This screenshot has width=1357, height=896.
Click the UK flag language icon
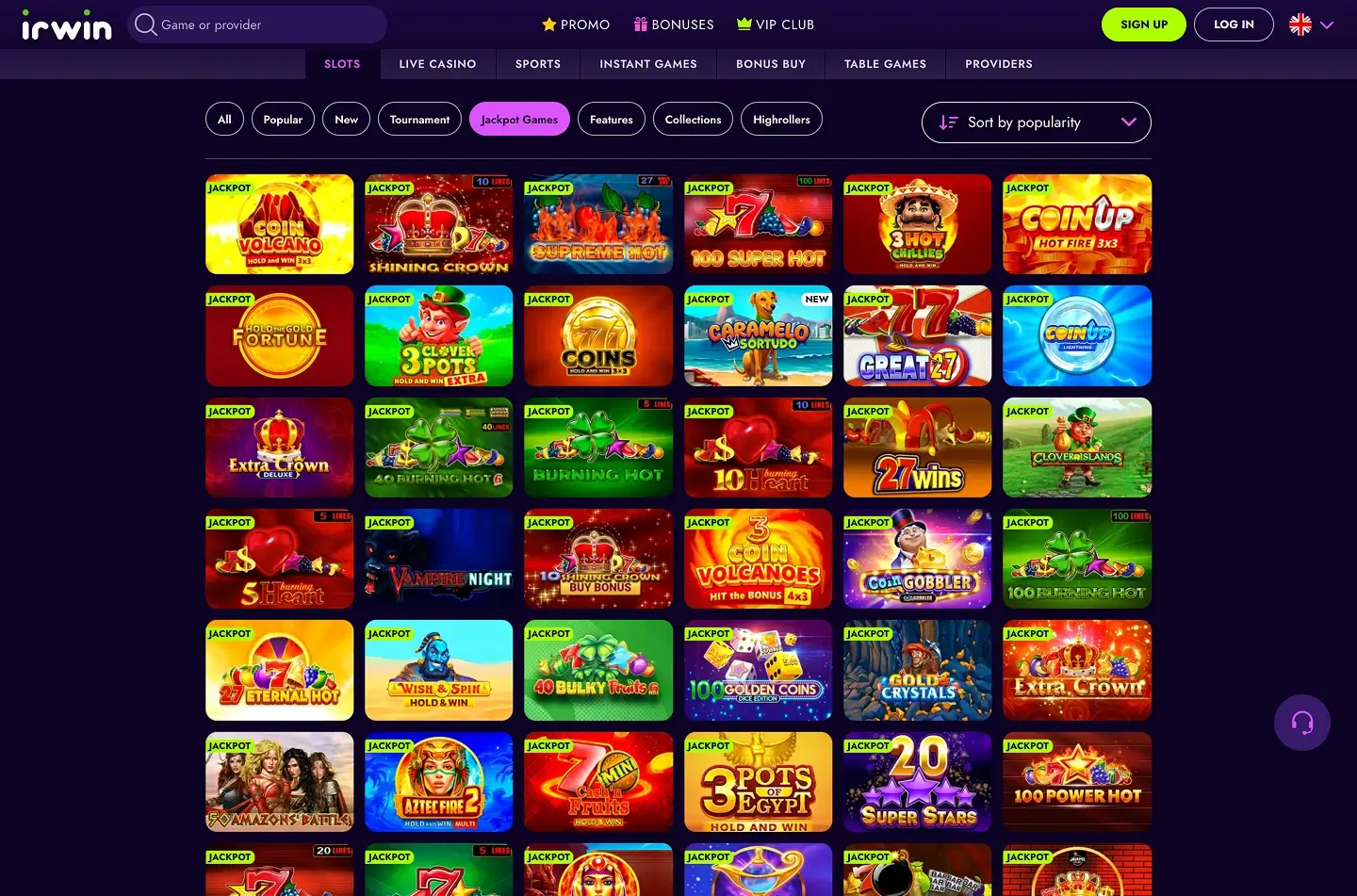[x=1300, y=24]
